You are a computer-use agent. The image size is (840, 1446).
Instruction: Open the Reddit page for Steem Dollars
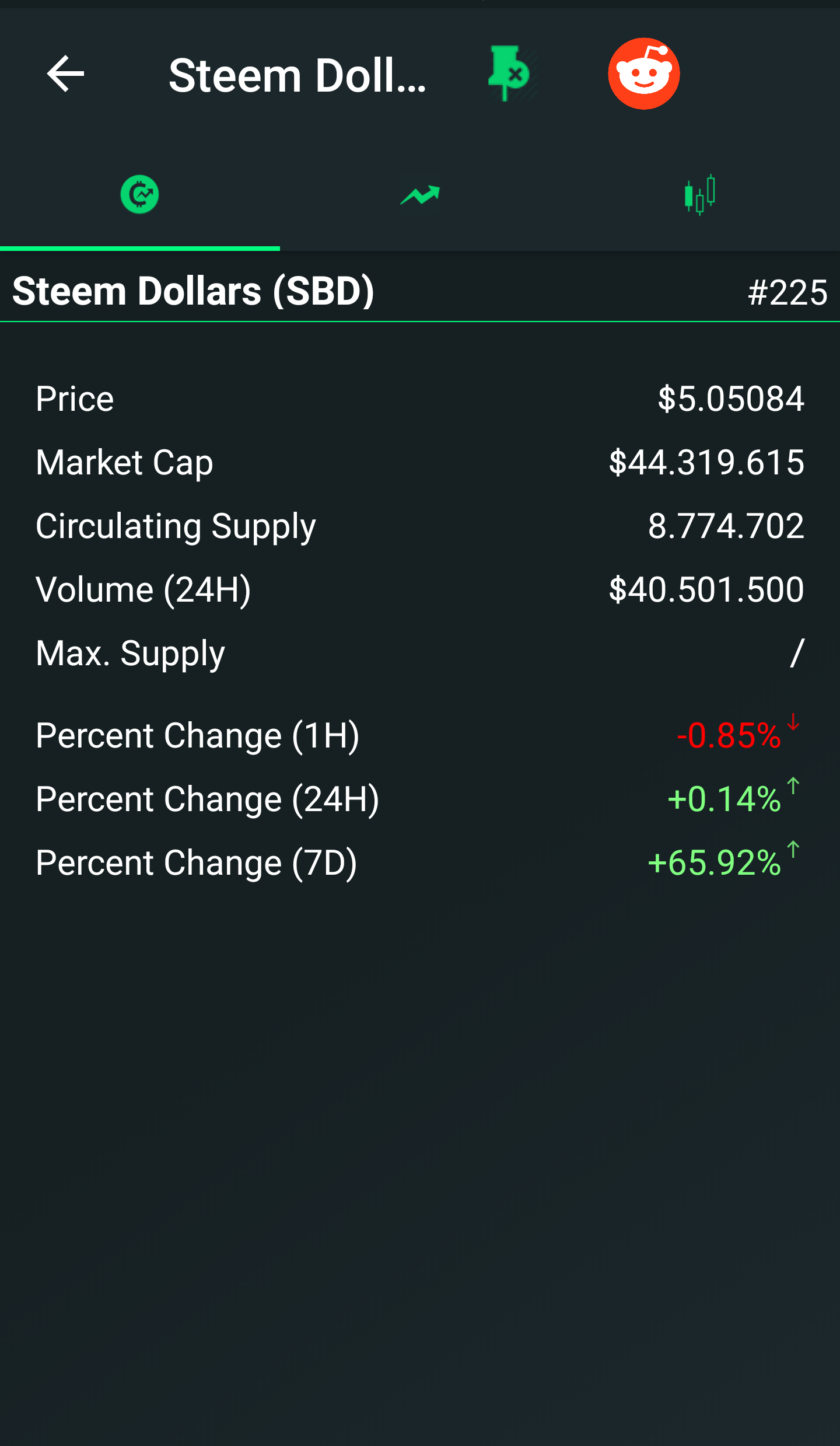(643, 74)
